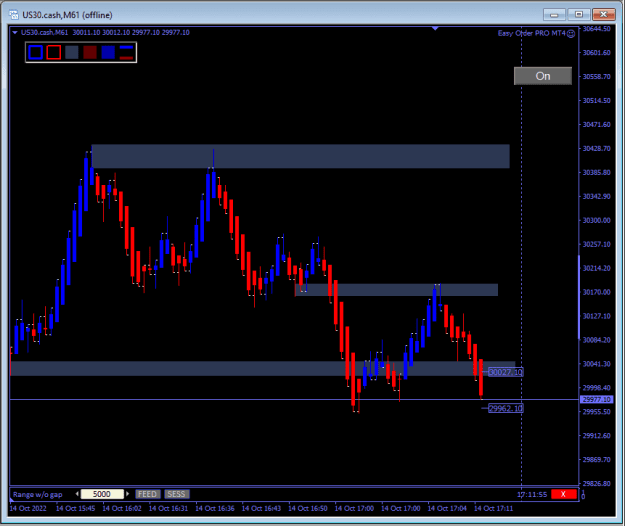The height and width of the screenshot is (526, 625).
Task: Select the lower support zone near 30041
Action: [263, 368]
